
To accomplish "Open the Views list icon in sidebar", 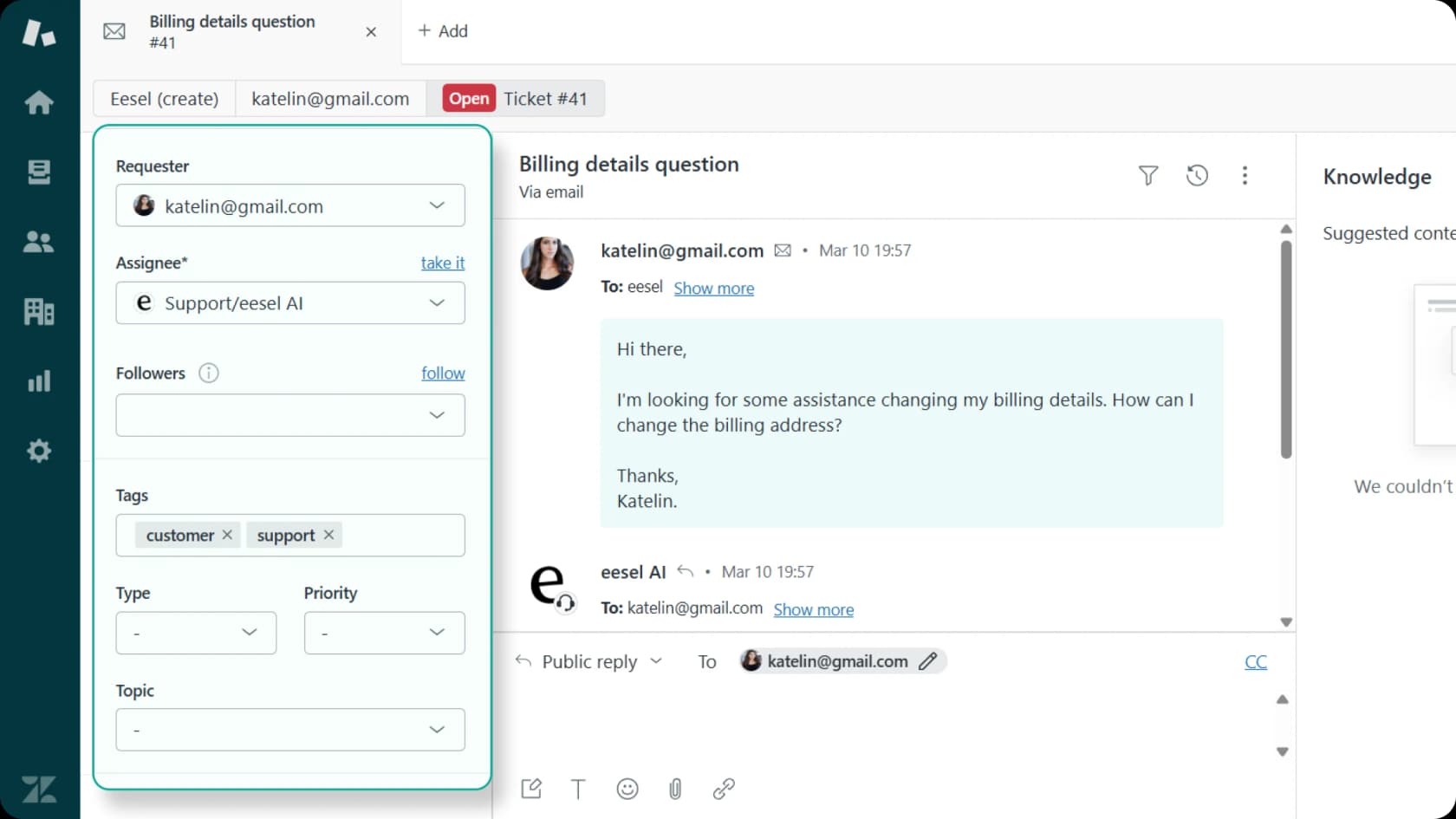I will tap(39, 172).
